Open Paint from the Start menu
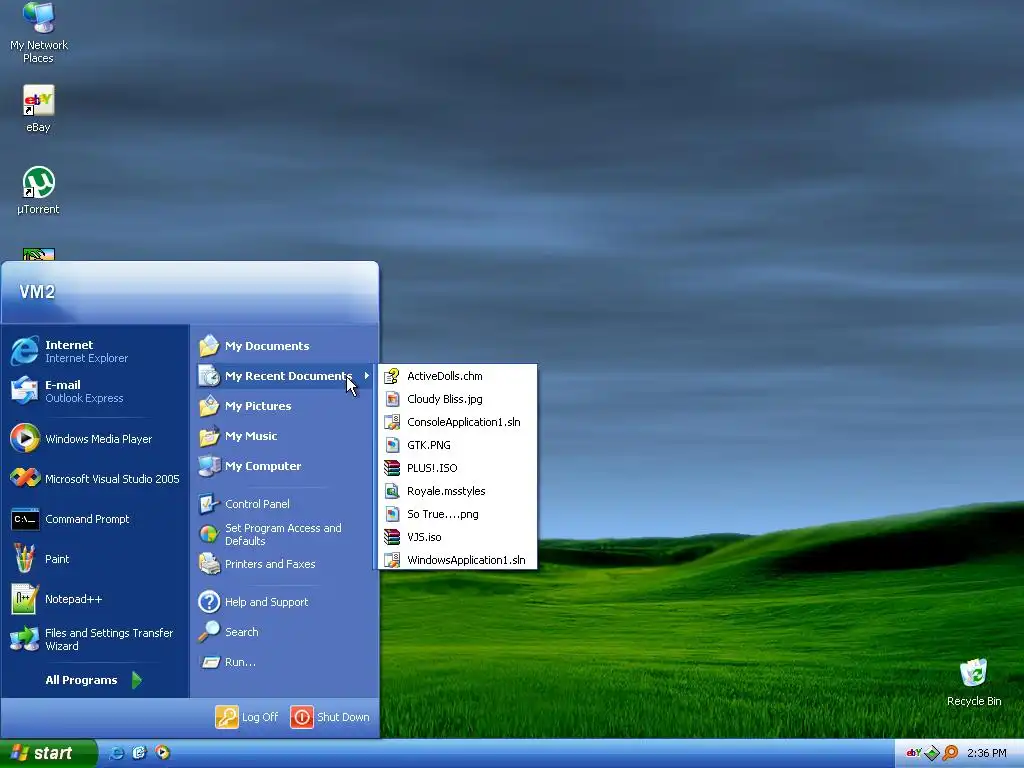The width and height of the screenshot is (1024, 768). tap(95, 559)
